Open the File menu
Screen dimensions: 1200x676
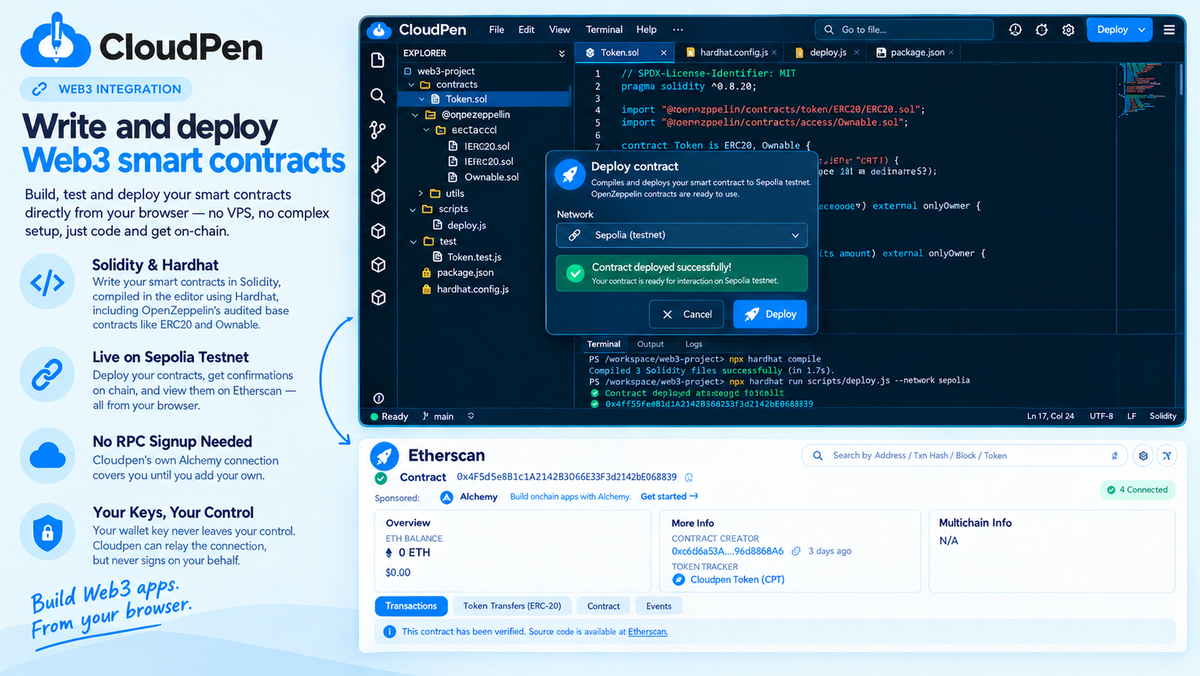pos(496,30)
